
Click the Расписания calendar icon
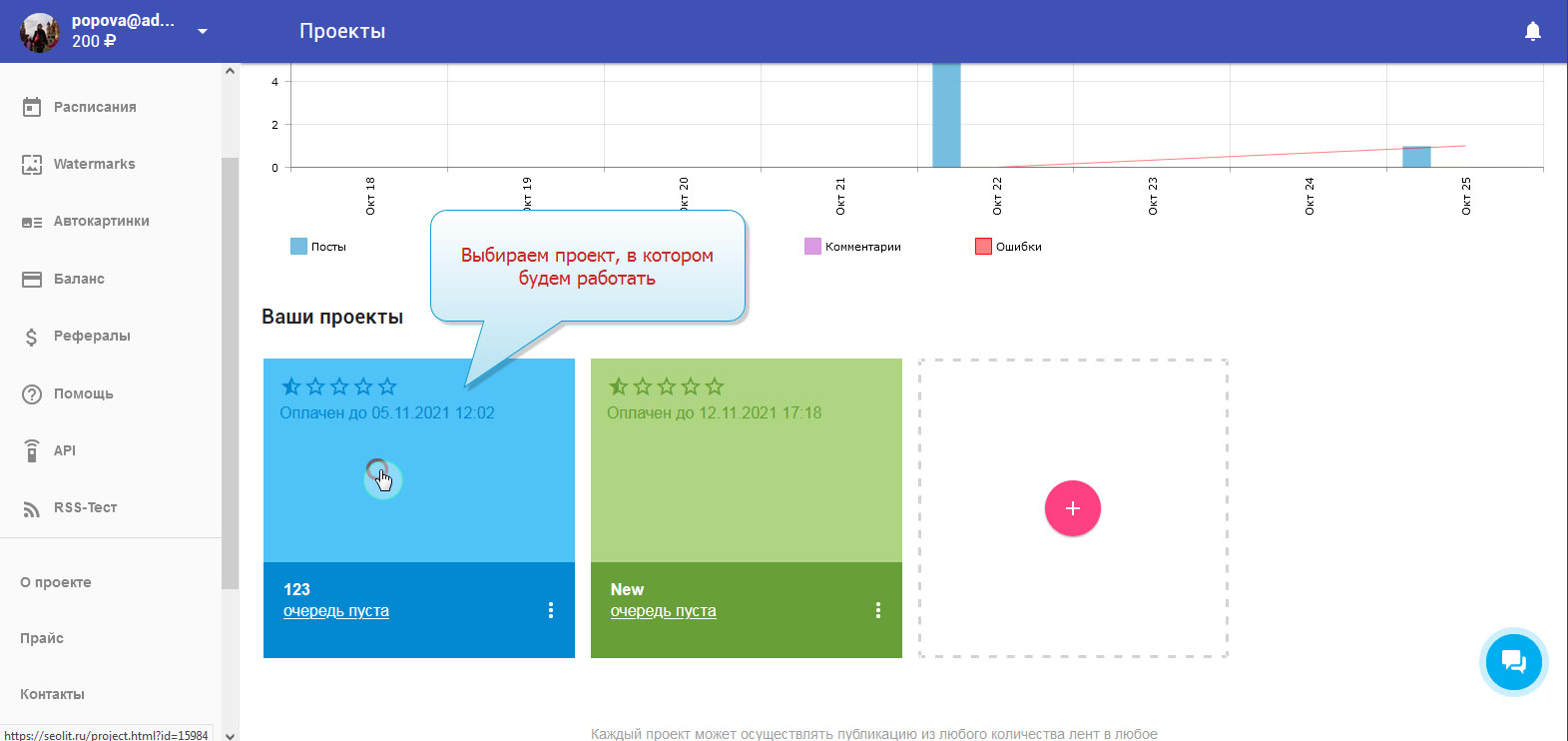(32, 107)
